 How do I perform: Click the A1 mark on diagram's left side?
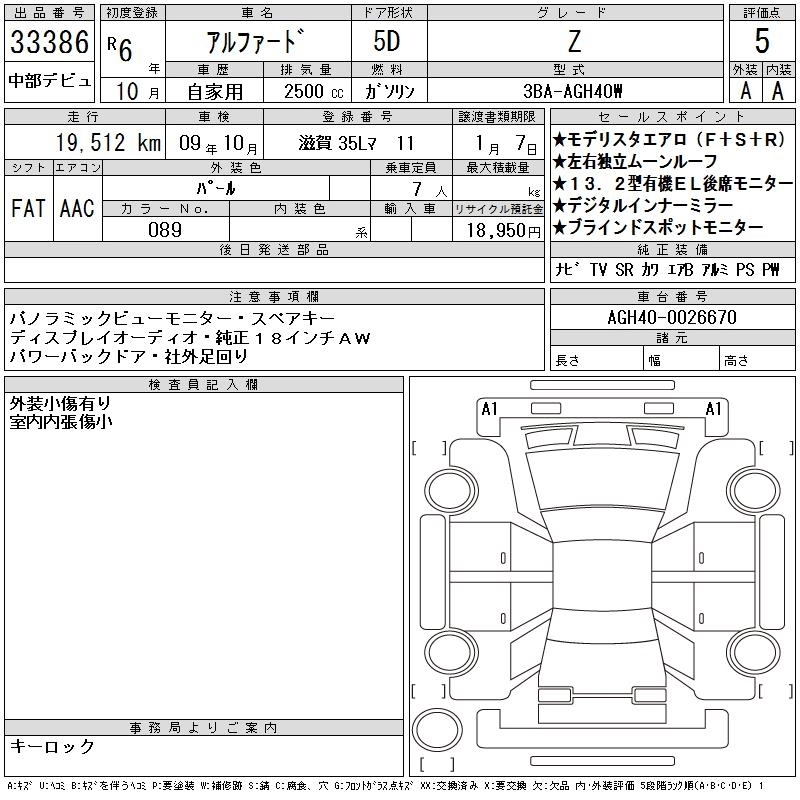489,409
